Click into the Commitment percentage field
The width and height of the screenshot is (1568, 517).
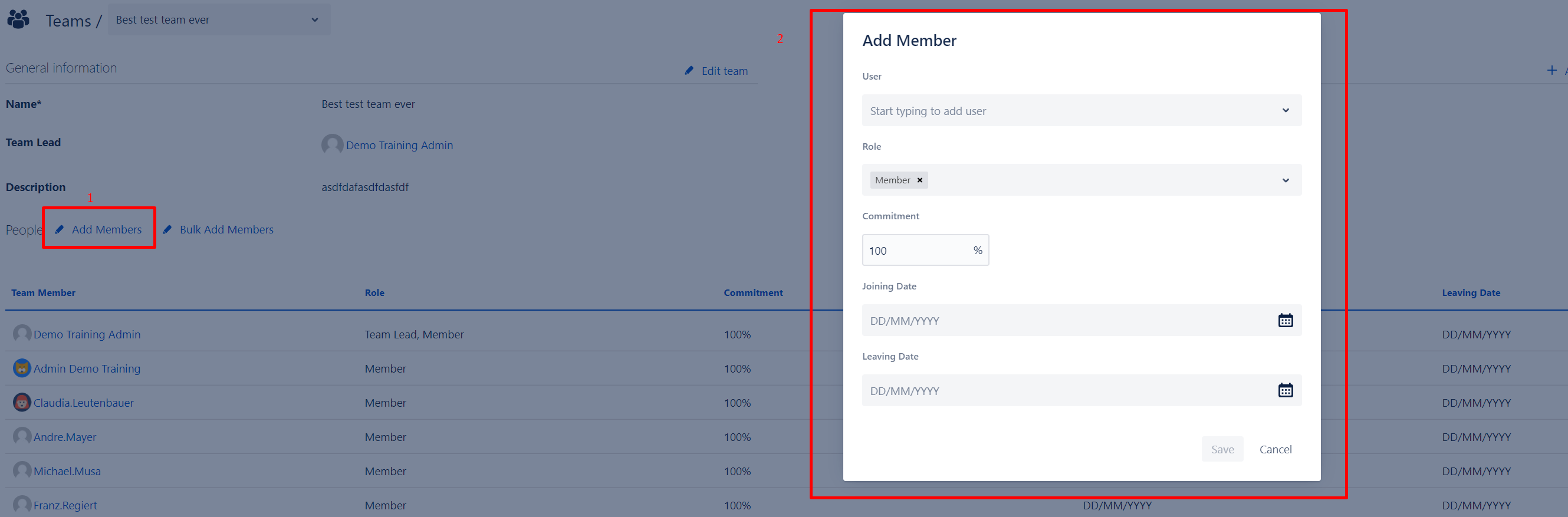[x=916, y=251]
